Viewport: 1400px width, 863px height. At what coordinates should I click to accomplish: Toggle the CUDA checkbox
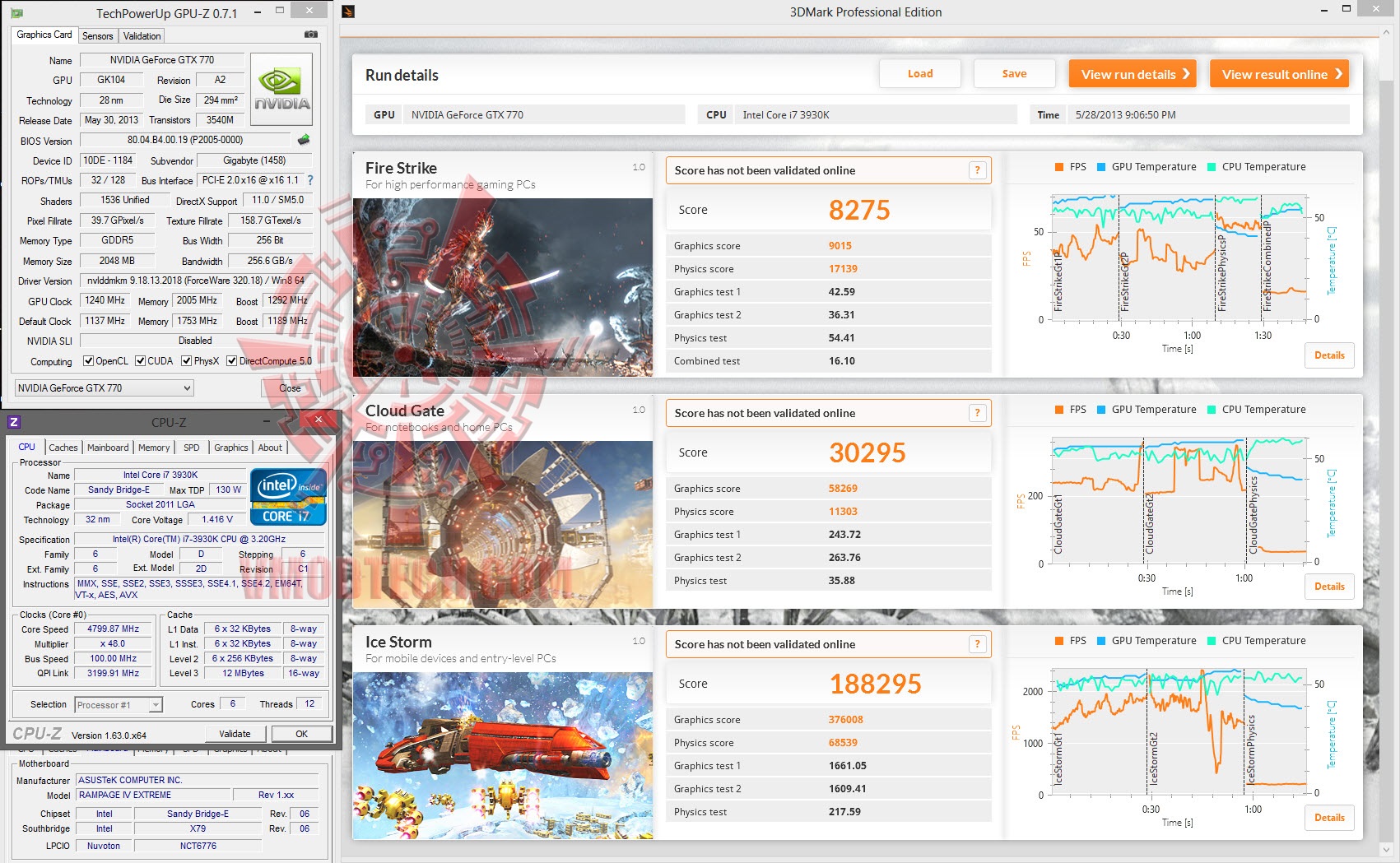141,361
